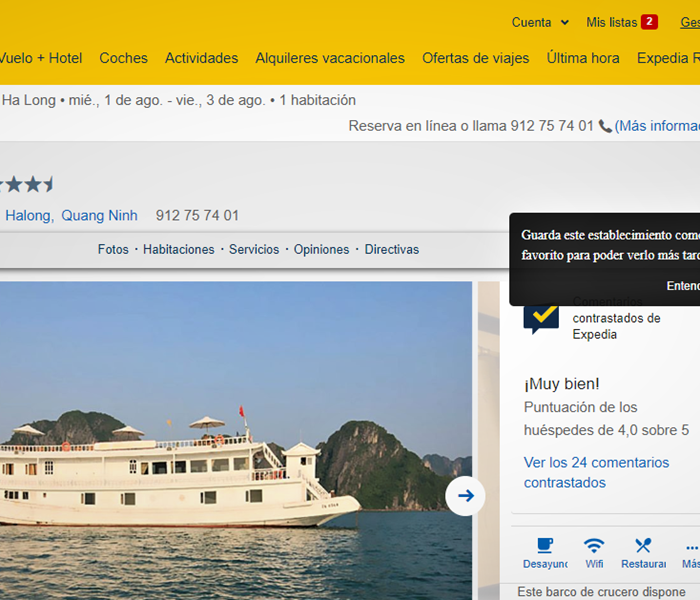
Task: Click the Restaurante fork and knife icon
Action: (x=643, y=546)
